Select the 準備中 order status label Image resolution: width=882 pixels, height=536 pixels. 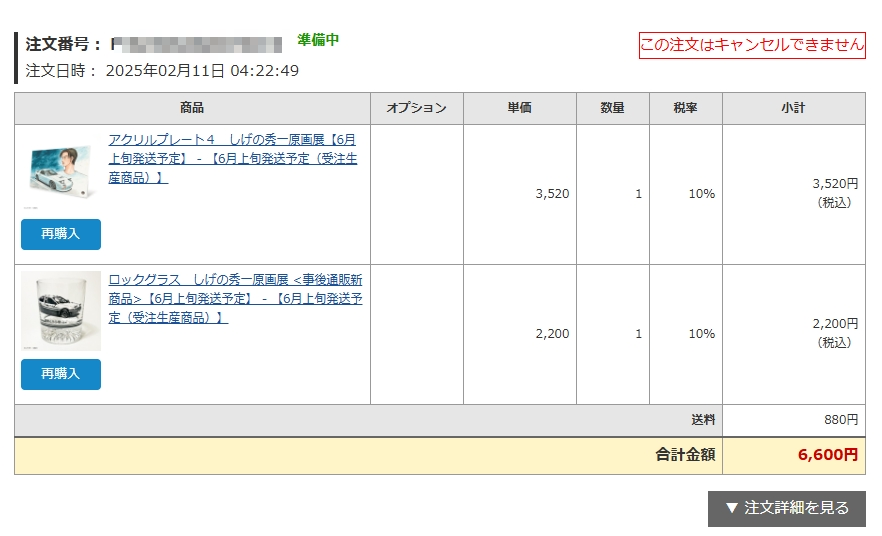318,39
